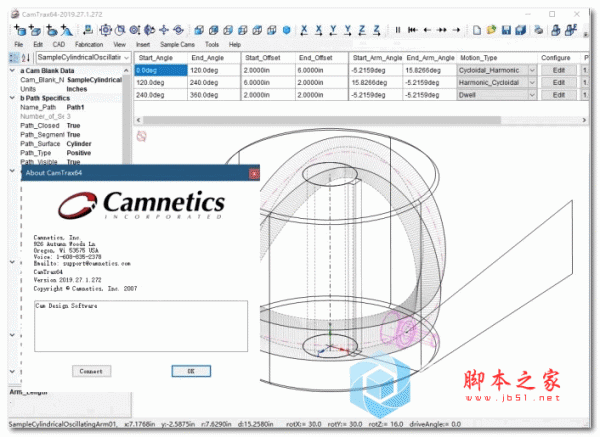600x437 pixels.
Task: Rotate view about X right arrow icon
Action: click(x=319, y=30)
